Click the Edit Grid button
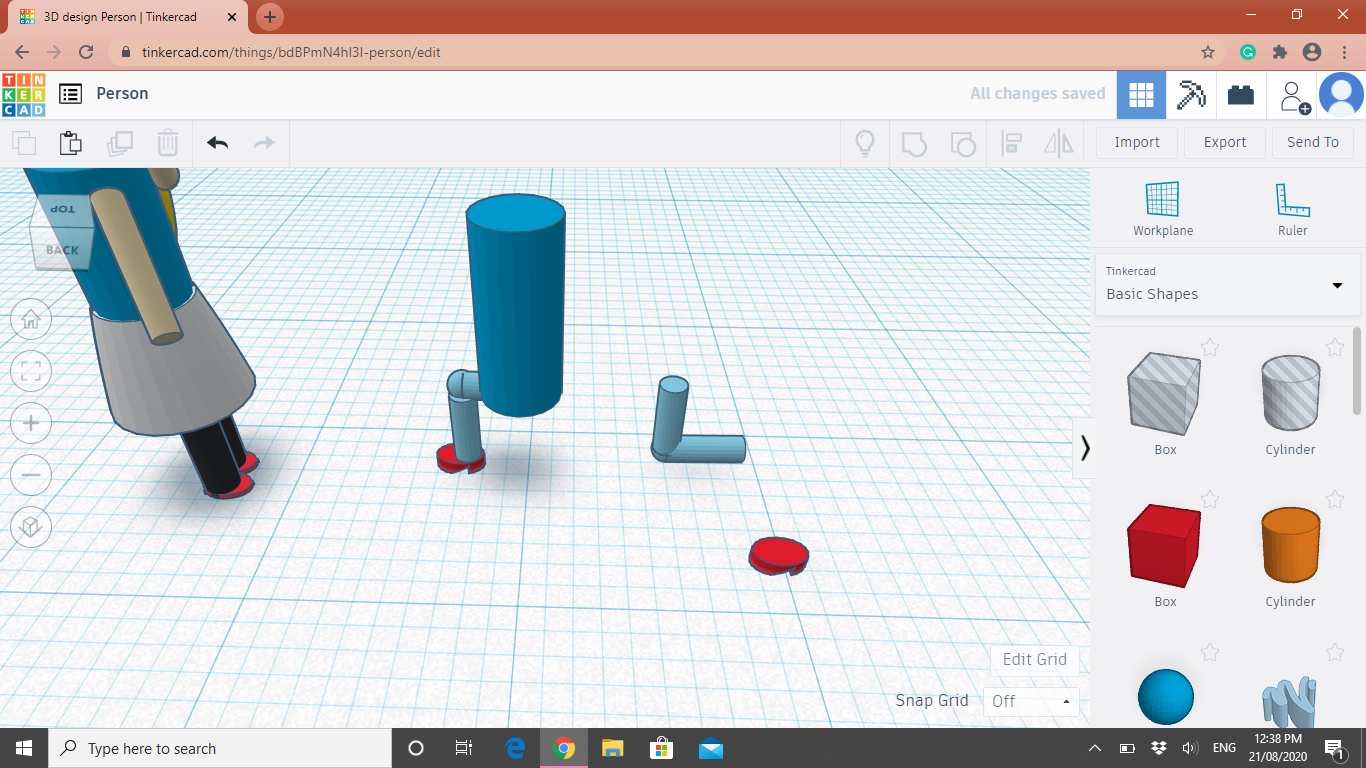 click(x=1035, y=659)
